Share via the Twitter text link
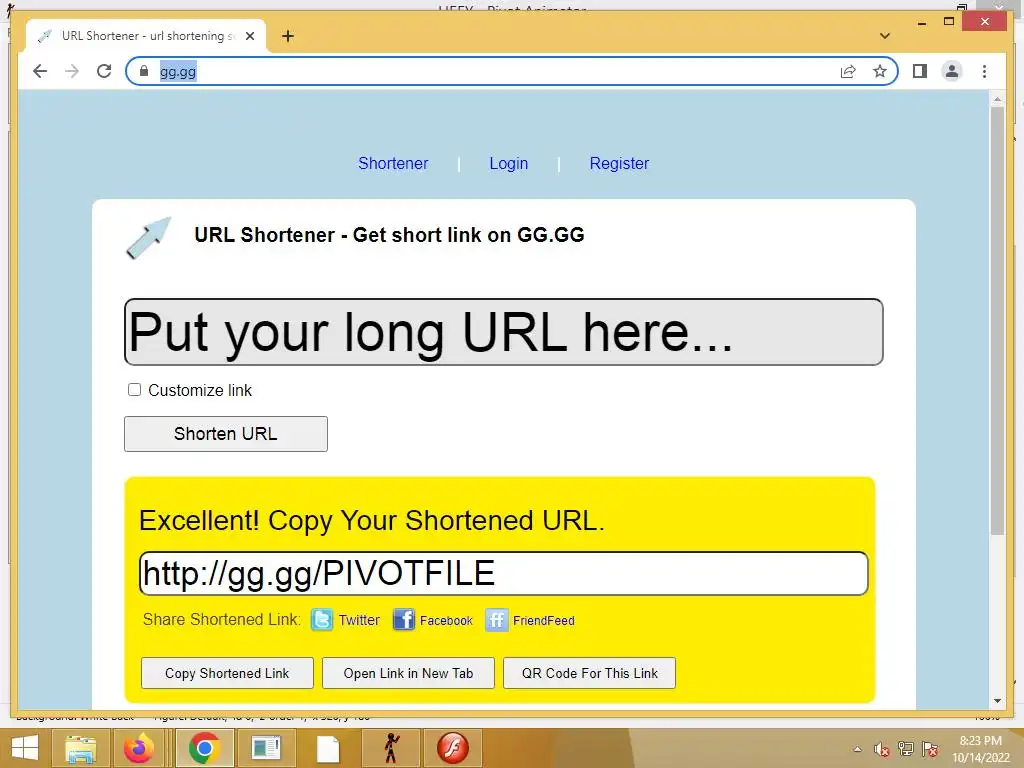The image size is (1024, 768). pos(359,620)
